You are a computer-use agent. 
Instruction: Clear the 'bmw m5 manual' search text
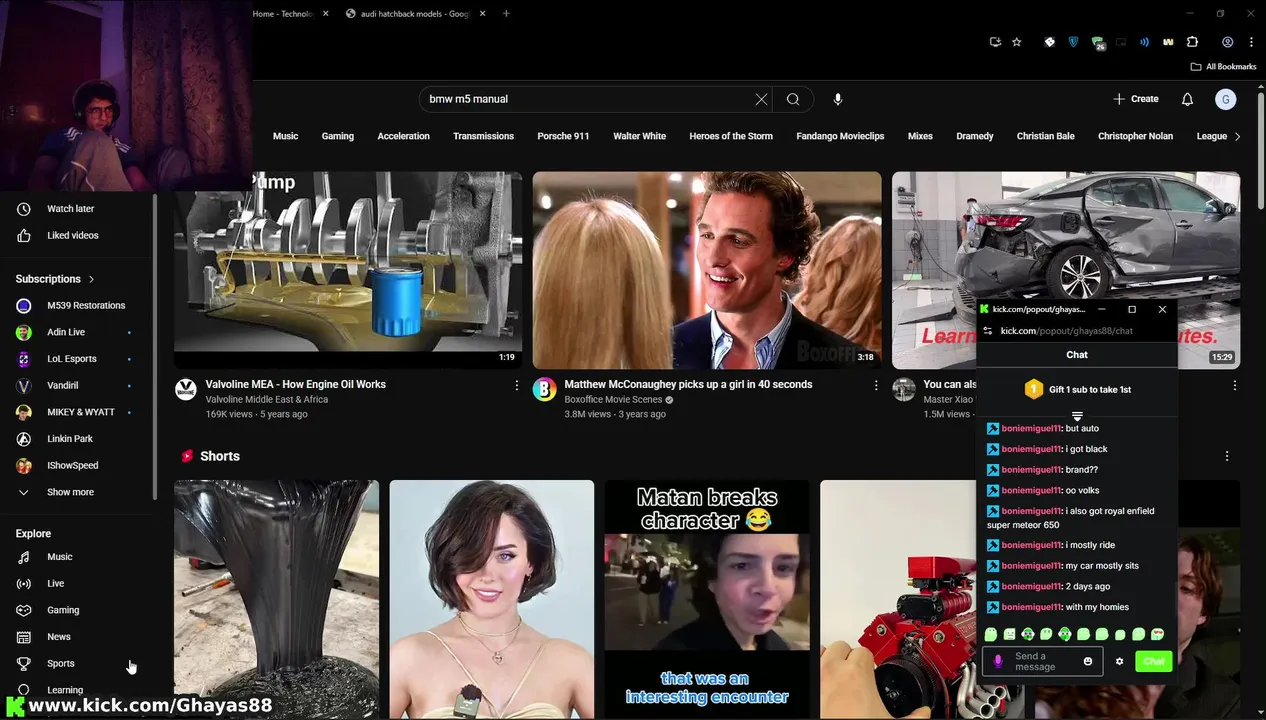(x=761, y=99)
